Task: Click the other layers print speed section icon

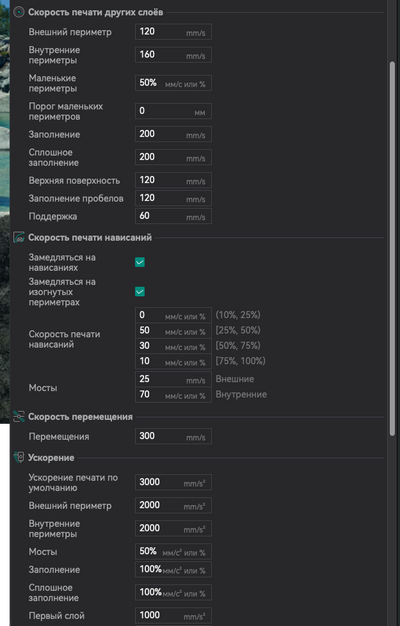Action: pyautogui.click(x=19, y=12)
